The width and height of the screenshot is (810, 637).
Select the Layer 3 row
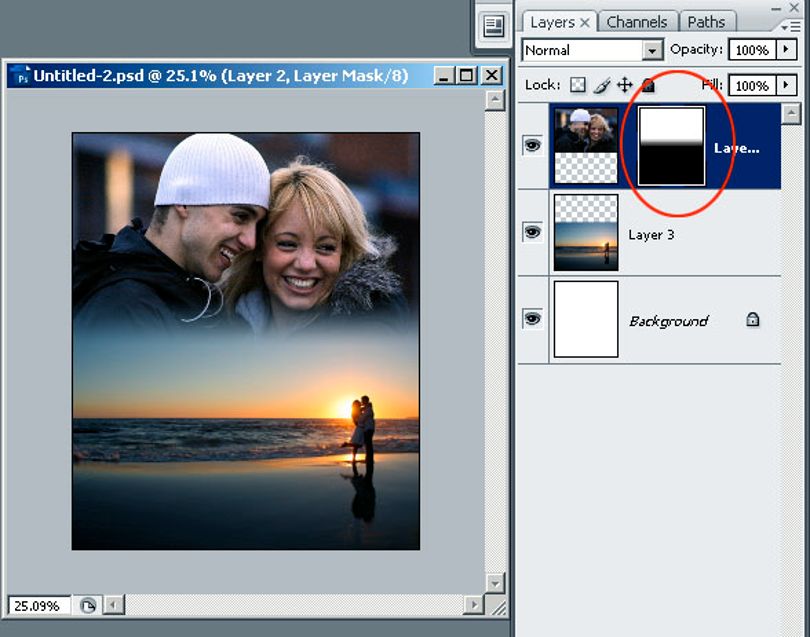665,232
